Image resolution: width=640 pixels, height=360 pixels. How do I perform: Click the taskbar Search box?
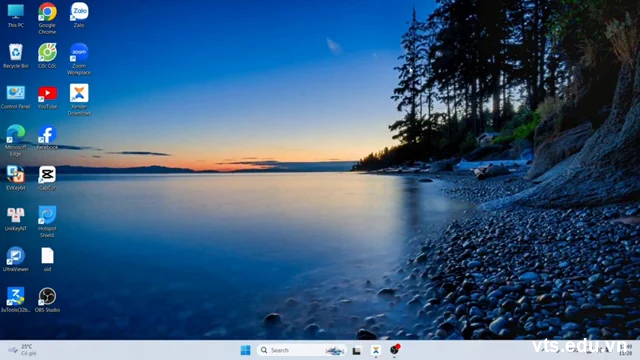[302, 350]
